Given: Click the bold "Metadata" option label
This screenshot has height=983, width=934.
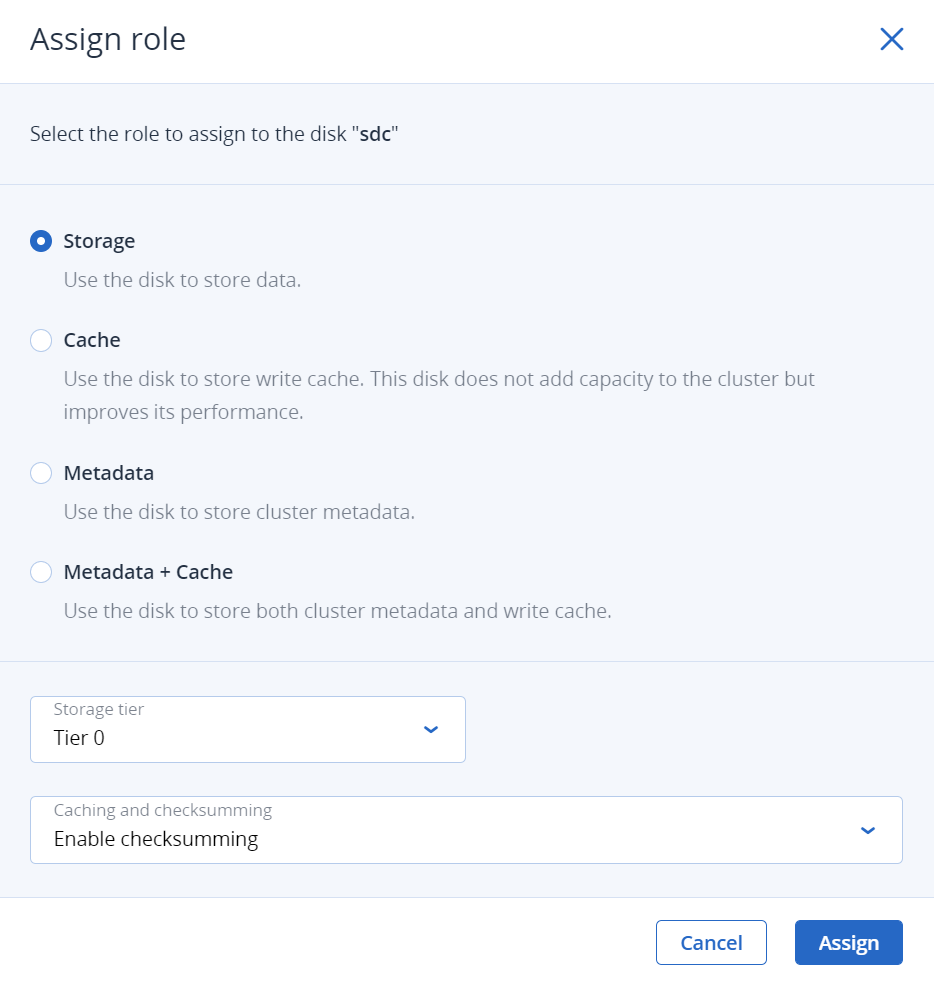Looking at the screenshot, I should 109,473.
